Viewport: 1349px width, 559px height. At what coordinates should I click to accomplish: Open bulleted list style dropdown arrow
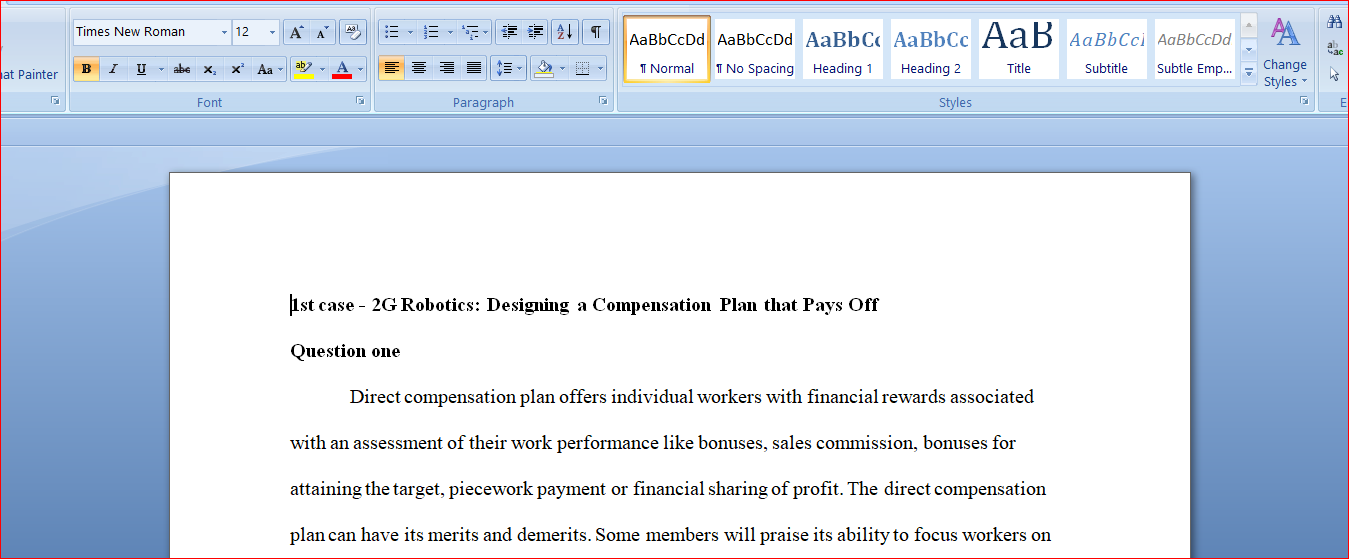410,32
